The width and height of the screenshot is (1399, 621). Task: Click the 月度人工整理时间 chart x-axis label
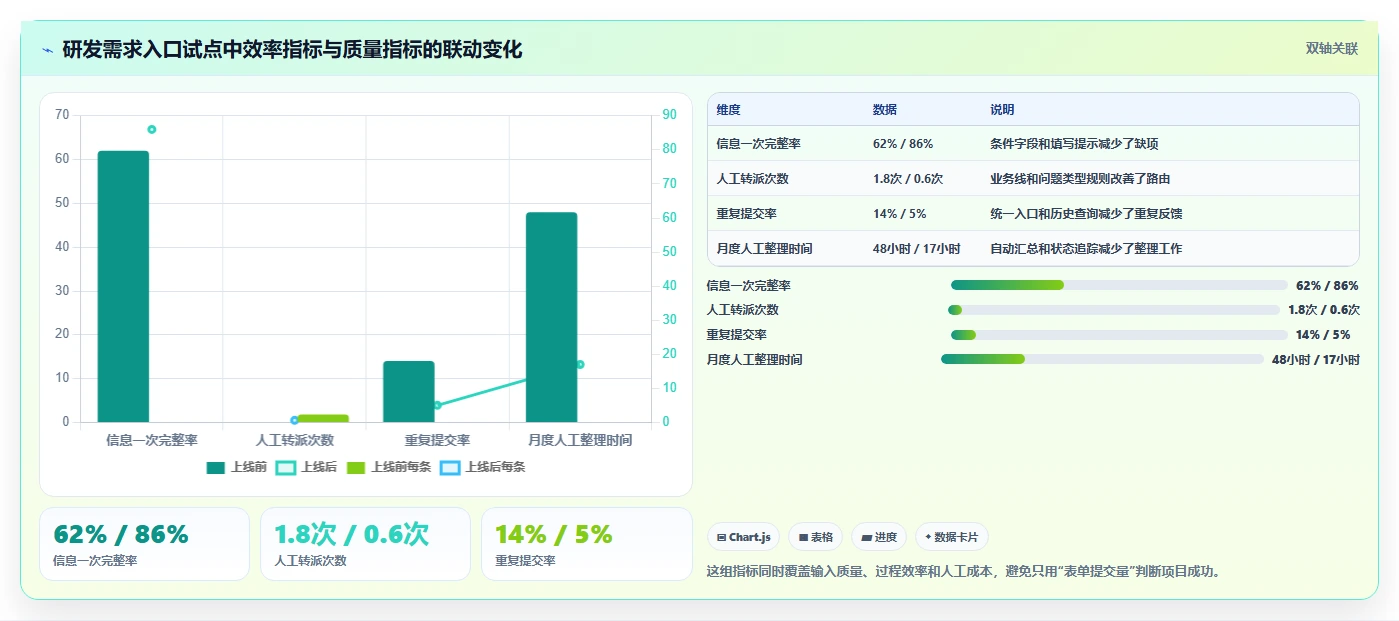click(x=580, y=440)
